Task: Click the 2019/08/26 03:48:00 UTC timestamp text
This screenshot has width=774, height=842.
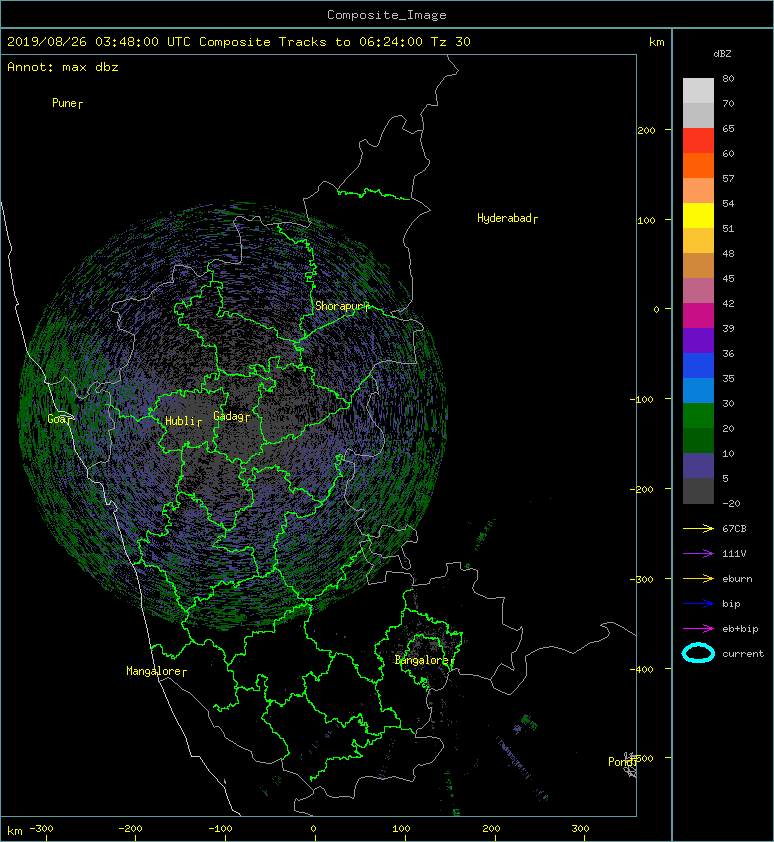Action: (x=99, y=42)
